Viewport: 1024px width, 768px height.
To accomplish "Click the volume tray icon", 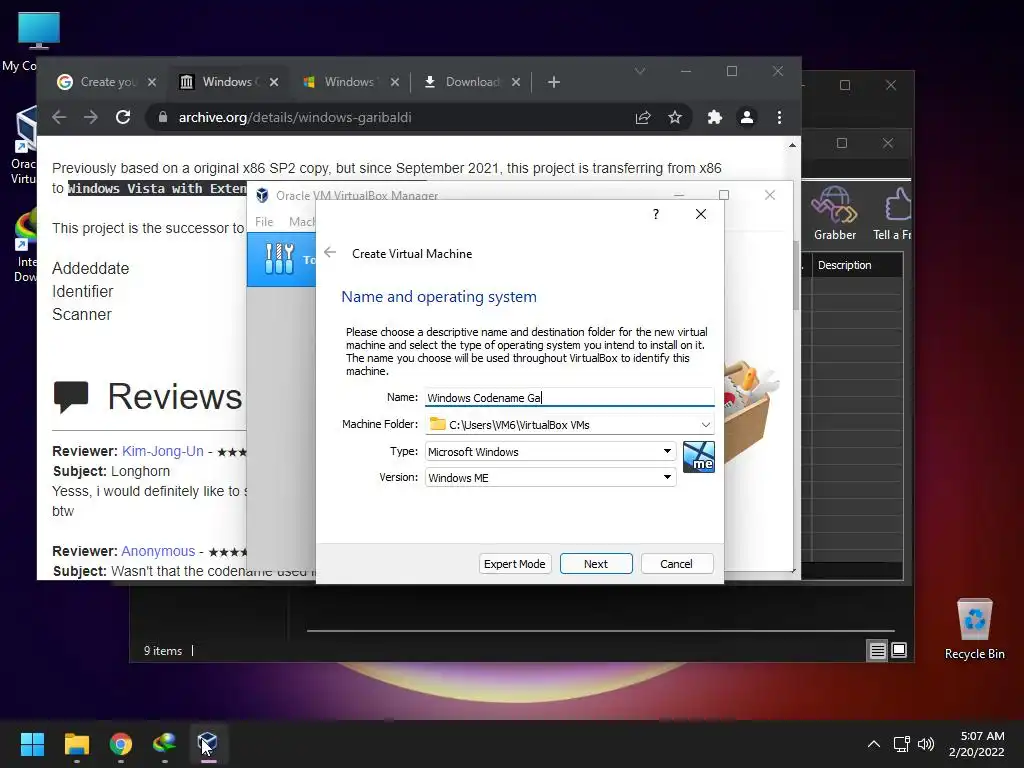I will 925,744.
